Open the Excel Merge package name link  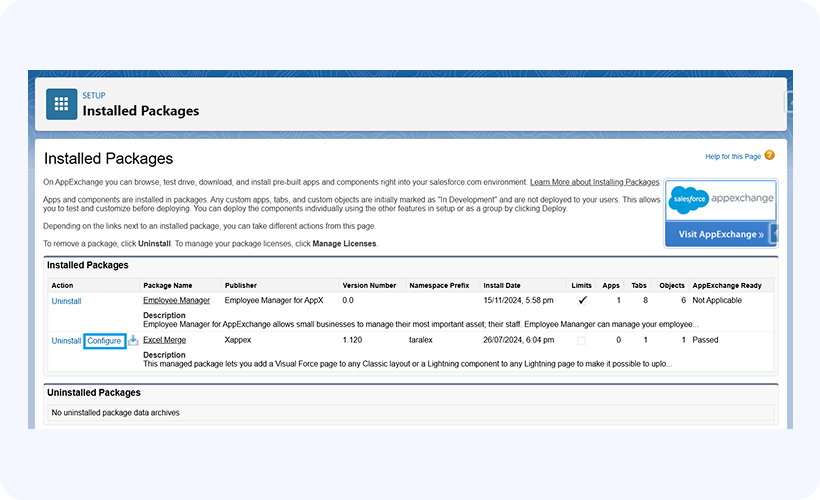click(x=164, y=340)
